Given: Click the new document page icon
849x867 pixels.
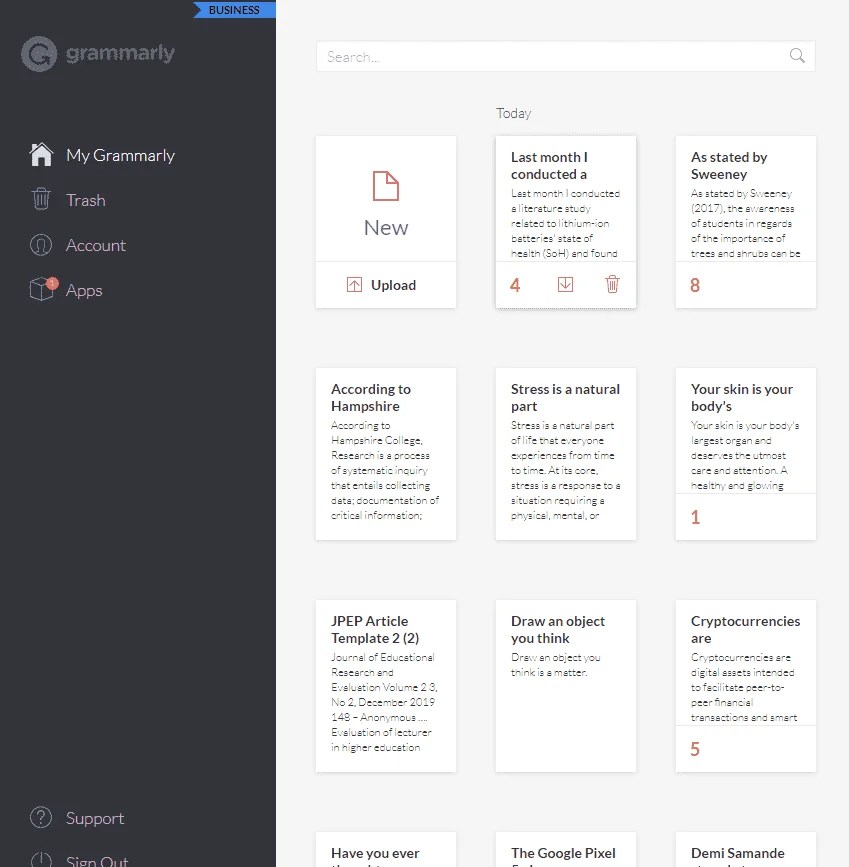Looking at the screenshot, I should coord(386,186).
